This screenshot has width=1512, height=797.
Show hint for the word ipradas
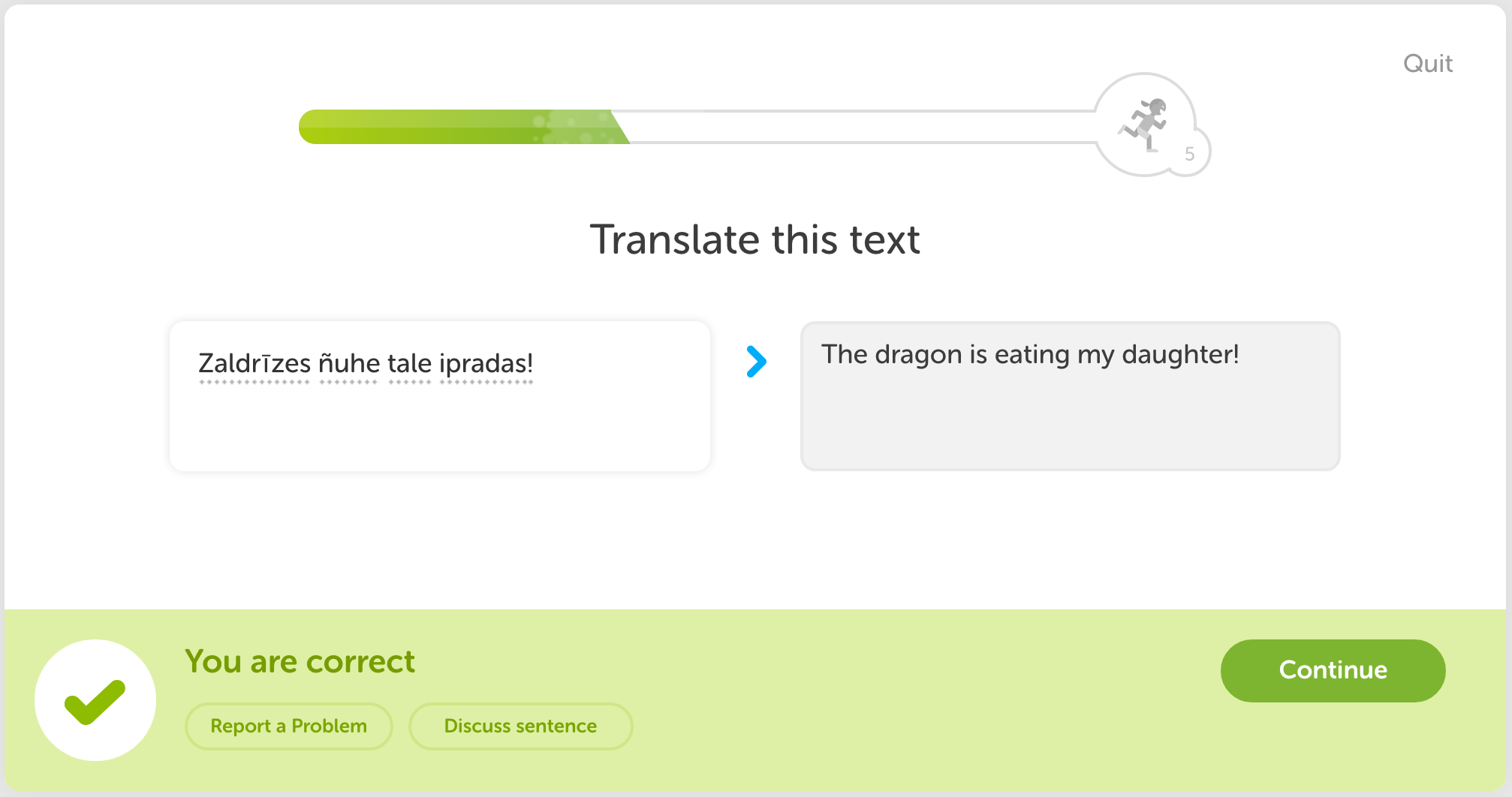point(486,364)
